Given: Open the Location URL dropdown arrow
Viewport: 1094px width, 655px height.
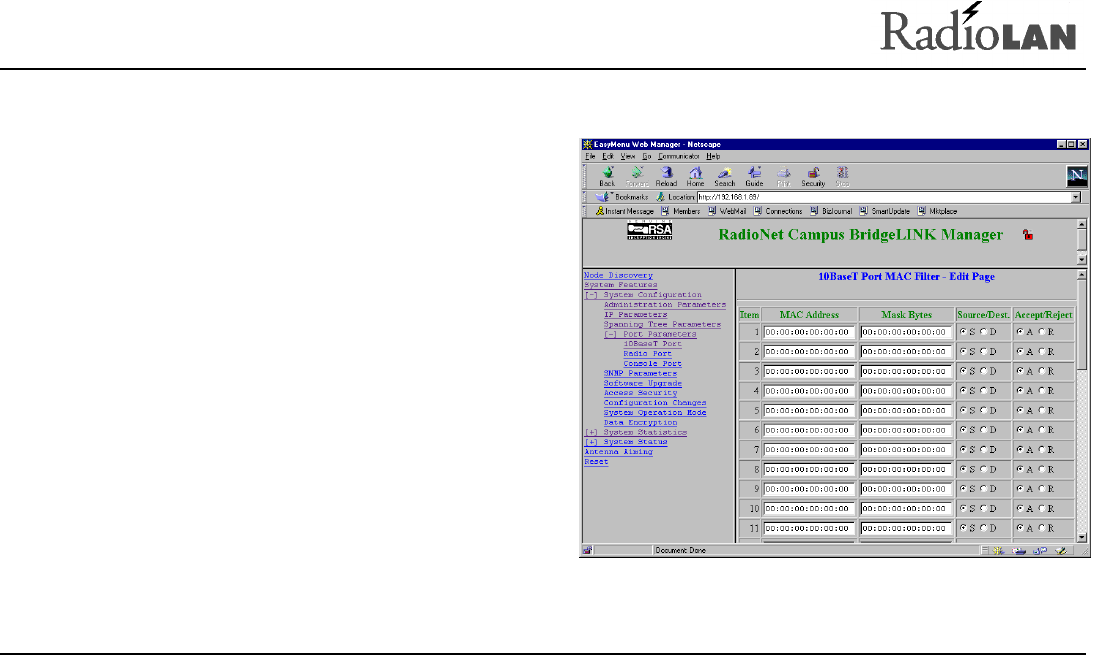Looking at the screenshot, I should pyautogui.click(x=1076, y=198).
